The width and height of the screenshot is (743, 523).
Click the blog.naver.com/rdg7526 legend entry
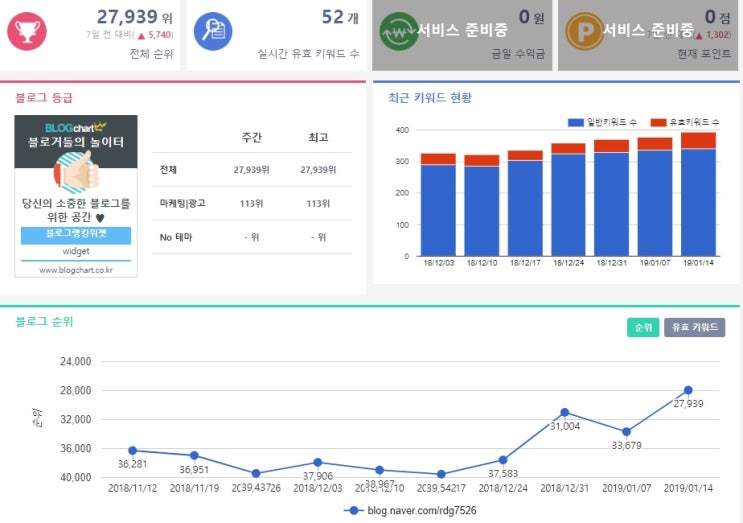tap(410, 510)
